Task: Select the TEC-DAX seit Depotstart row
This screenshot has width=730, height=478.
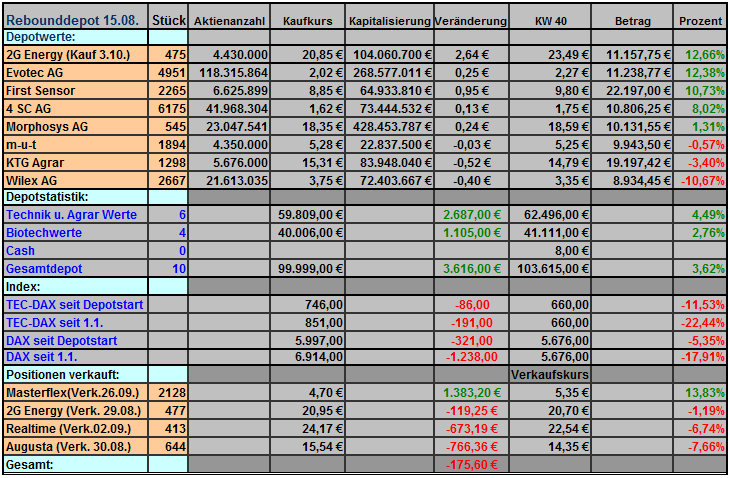Action: coord(75,304)
